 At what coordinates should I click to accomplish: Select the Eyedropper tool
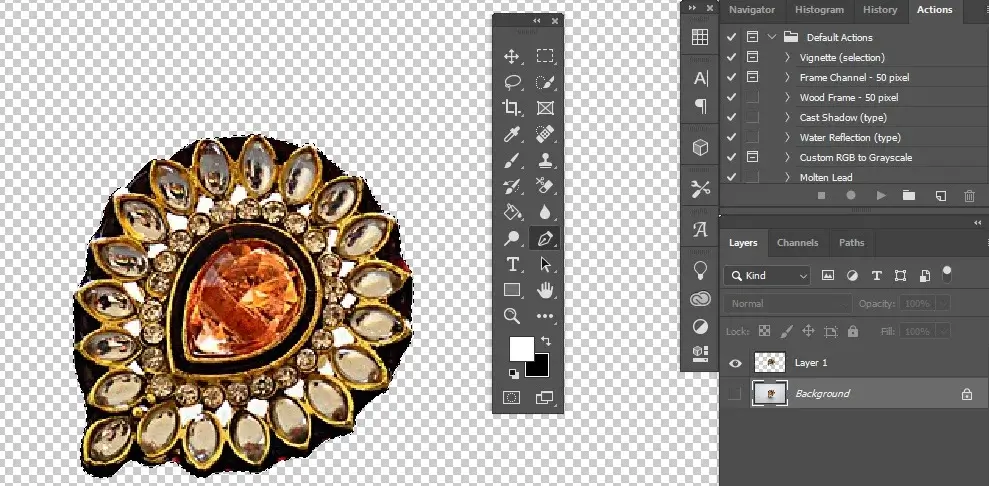click(512, 134)
